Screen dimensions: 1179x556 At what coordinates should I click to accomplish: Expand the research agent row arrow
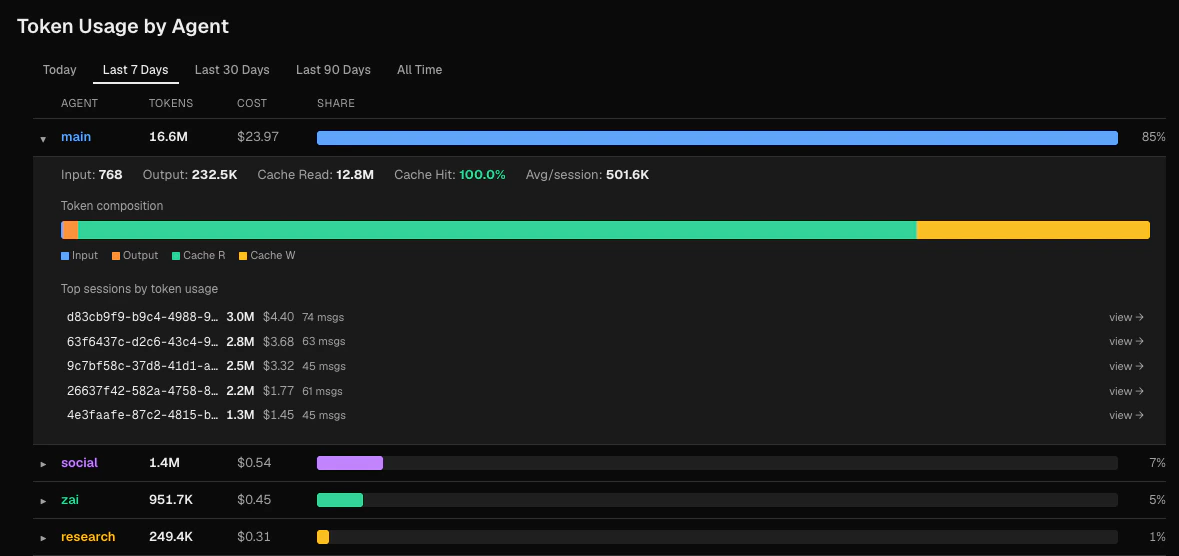(43, 538)
